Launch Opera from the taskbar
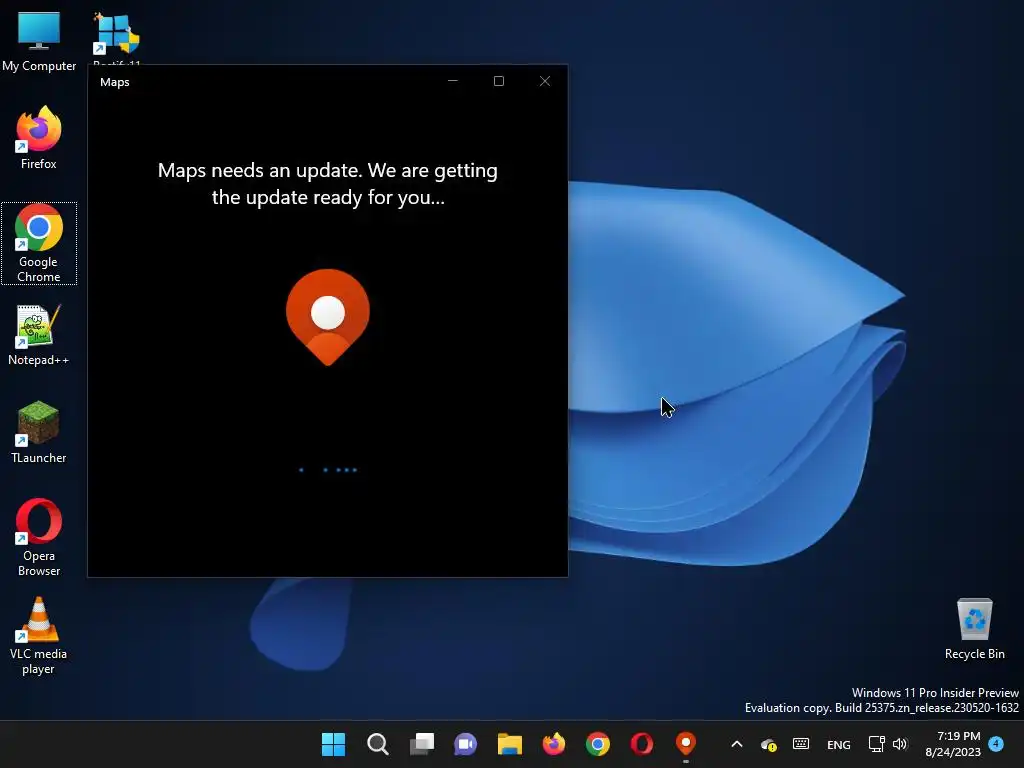This screenshot has width=1024, height=768. pos(641,744)
